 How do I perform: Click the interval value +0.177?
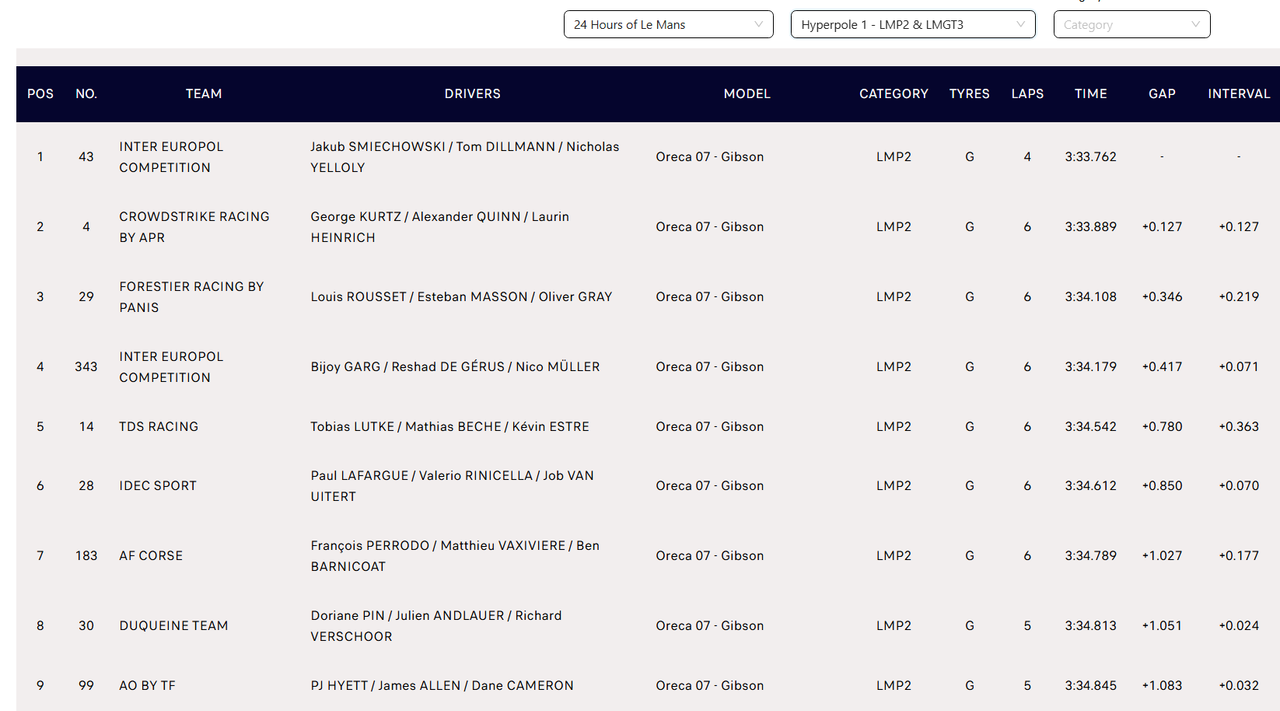pyautogui.click(x=1239, y=556)
